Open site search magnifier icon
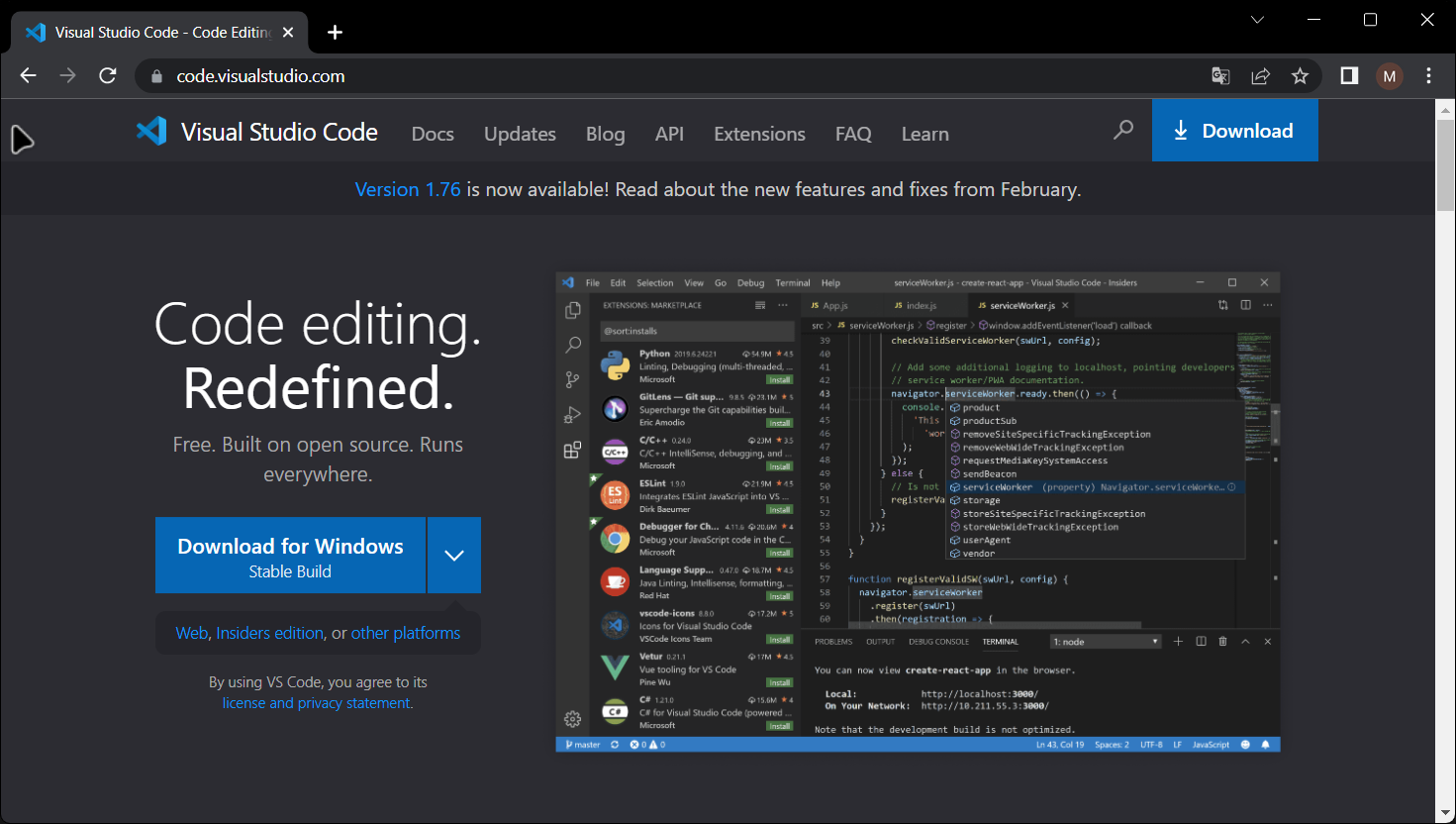The height and width of the screenshot is (824, 1456). point(1123,130)
